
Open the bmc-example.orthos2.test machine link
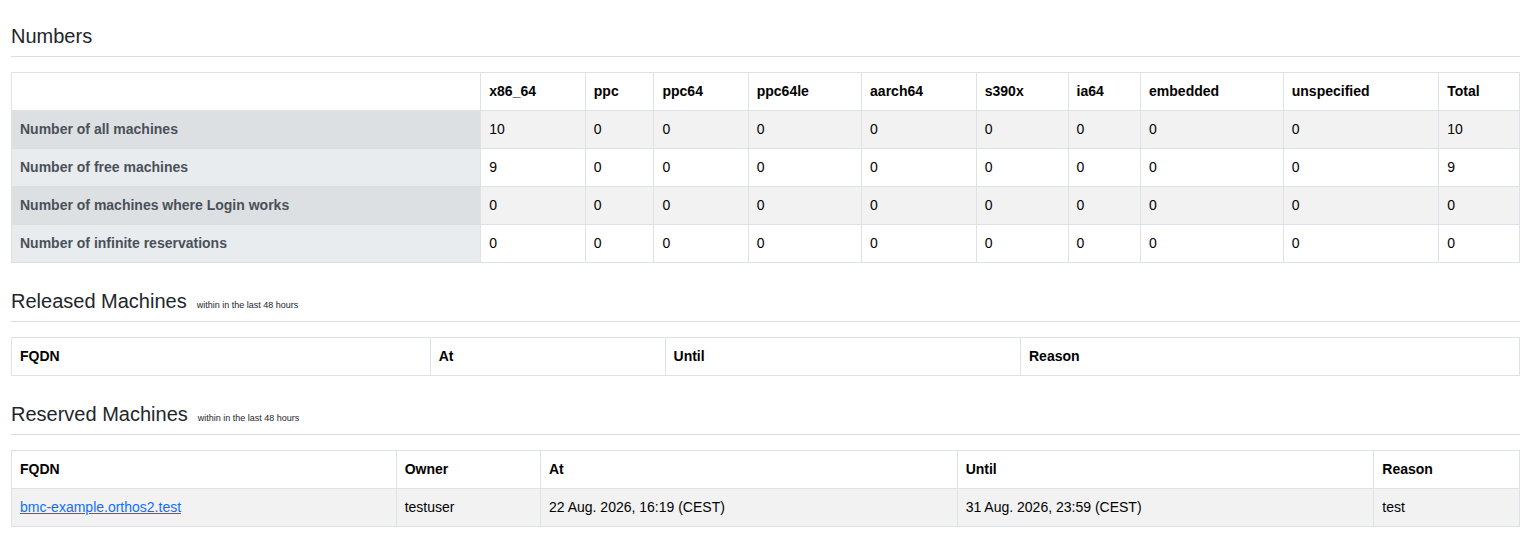100,507
